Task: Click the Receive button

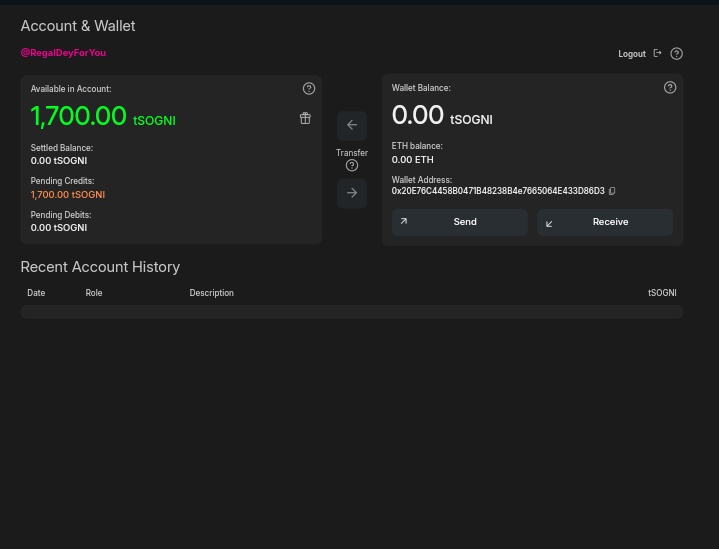Action: 605,222
